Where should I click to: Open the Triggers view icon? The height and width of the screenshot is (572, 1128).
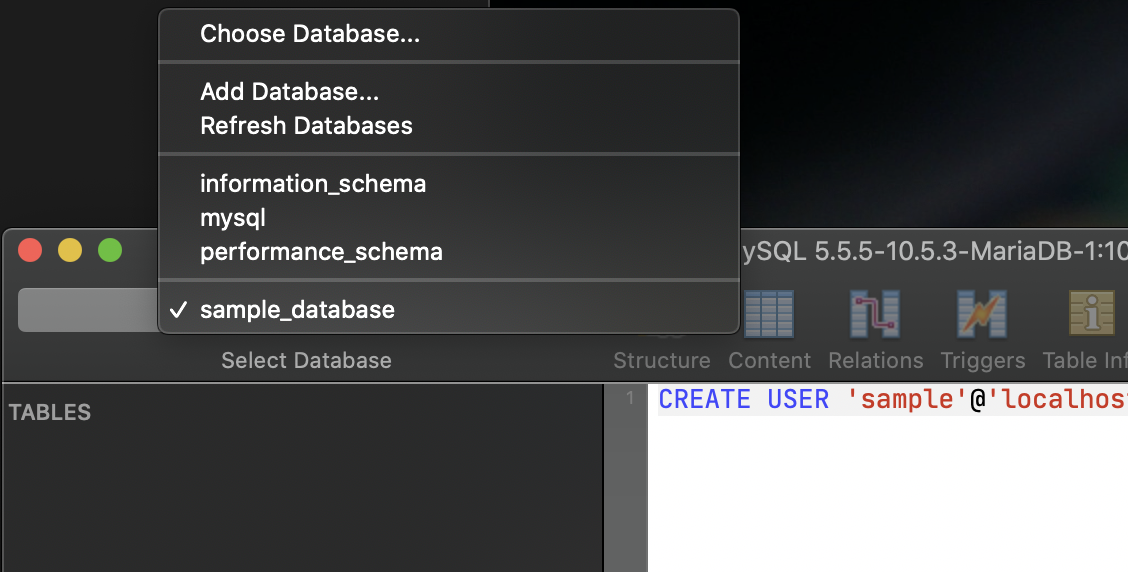982,314
